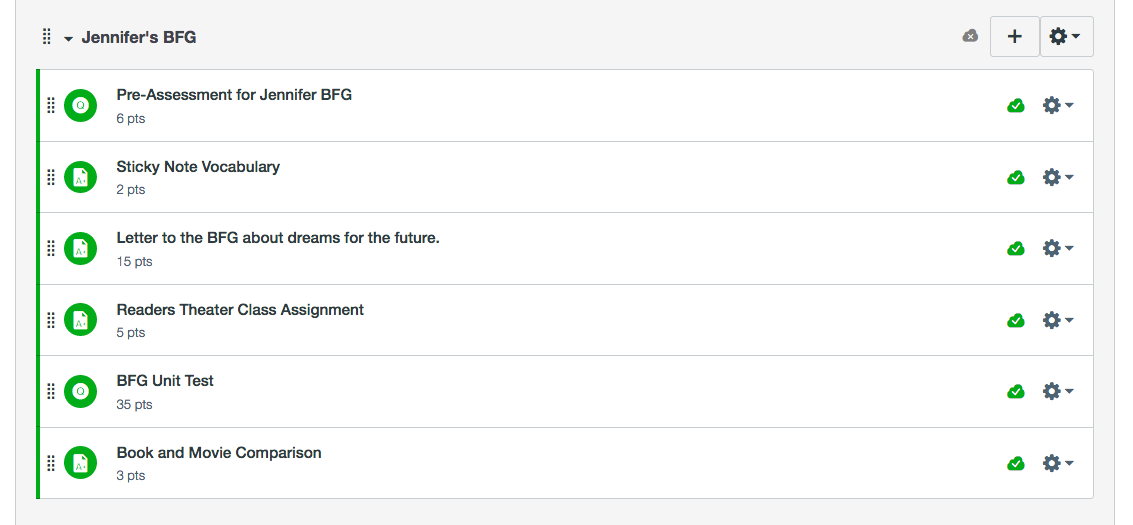
Task: Add item to module with plus button
Action: [x=1015, y=36]
